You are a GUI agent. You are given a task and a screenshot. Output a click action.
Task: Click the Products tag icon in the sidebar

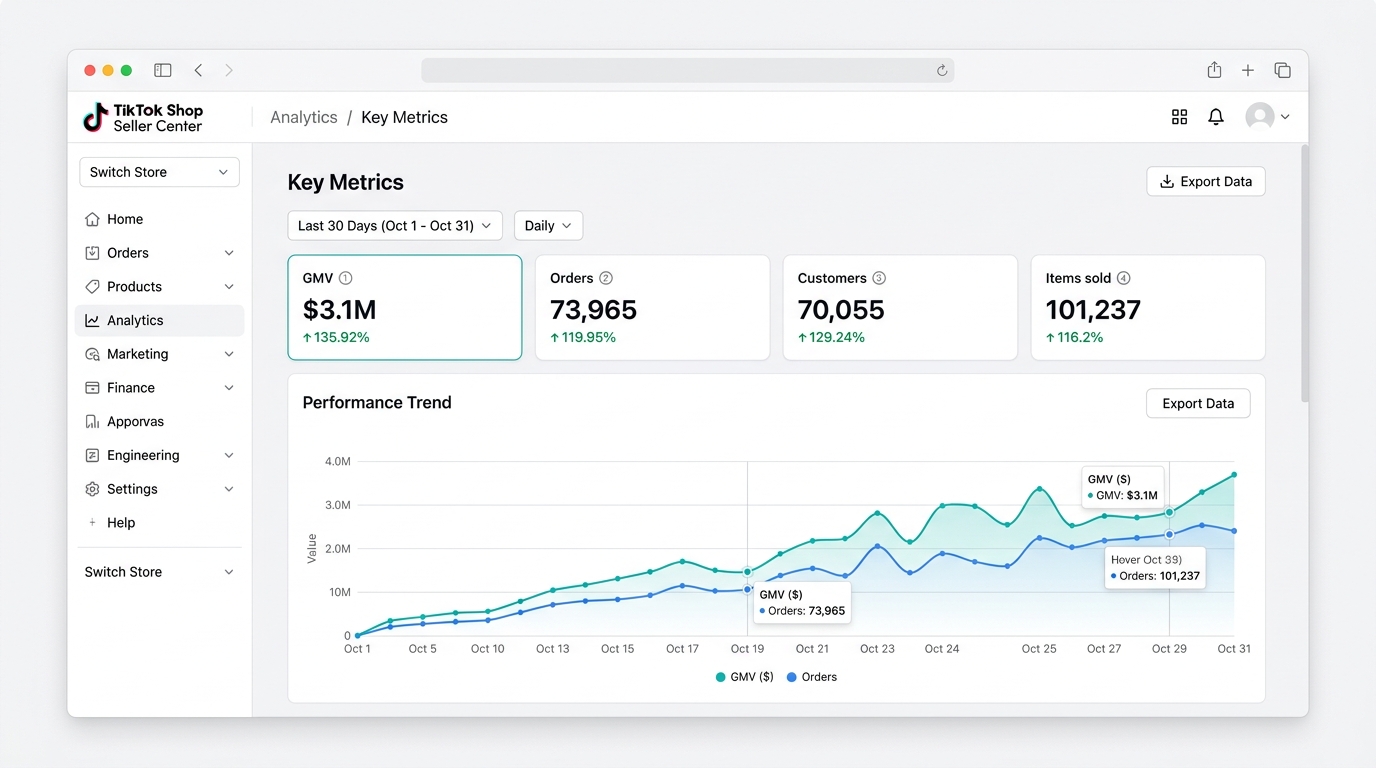[92, 286]
